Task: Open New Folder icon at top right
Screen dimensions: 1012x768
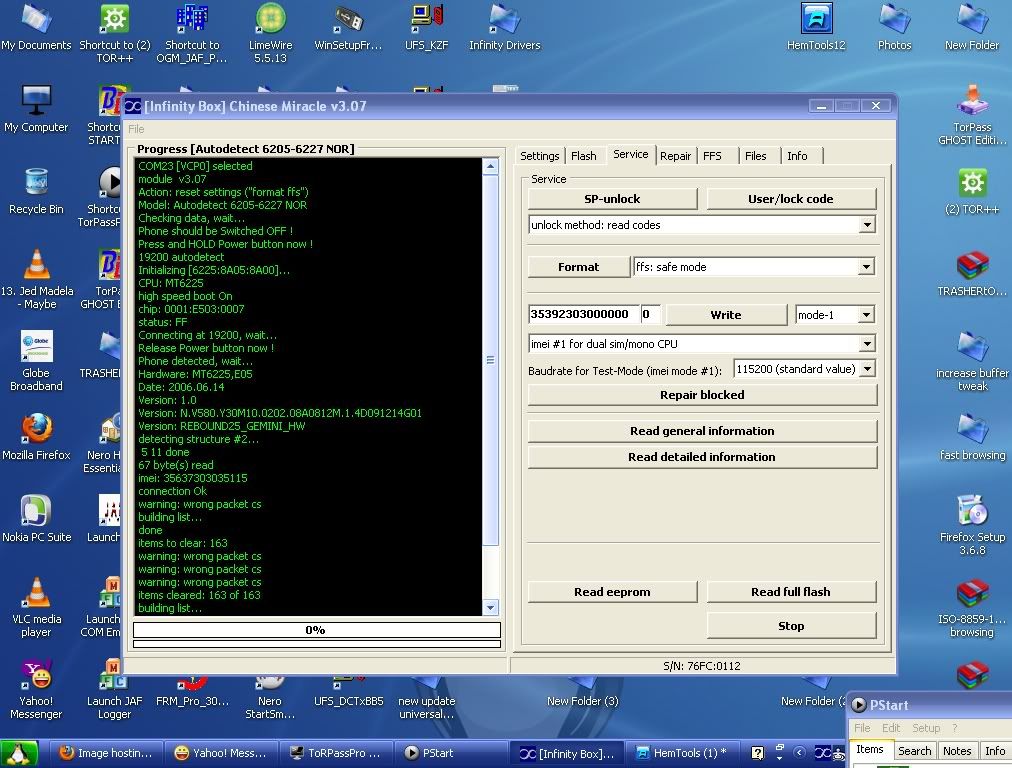Action: [x=972, y=27]
